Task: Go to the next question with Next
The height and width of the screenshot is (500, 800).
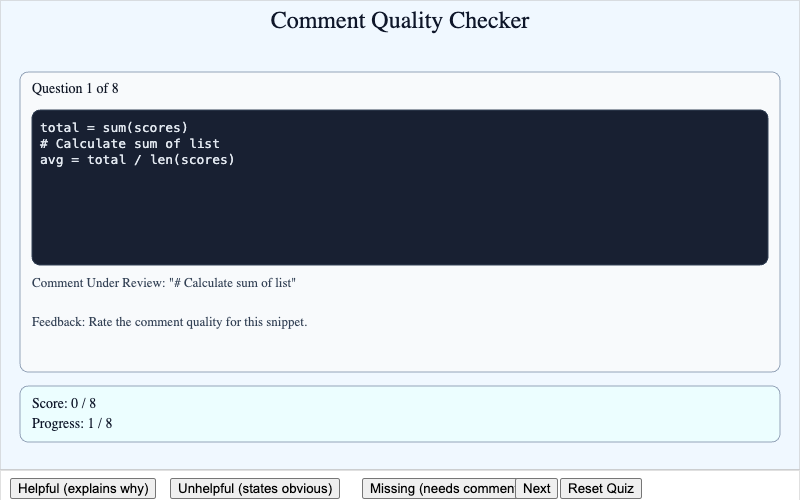Action: [537, 488]
